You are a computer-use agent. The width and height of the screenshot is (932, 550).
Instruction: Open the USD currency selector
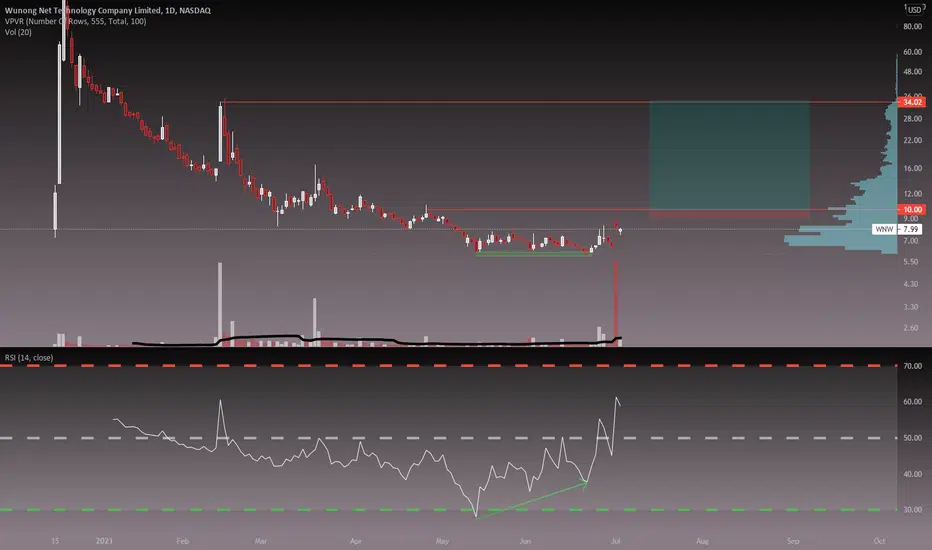(914, 10)
